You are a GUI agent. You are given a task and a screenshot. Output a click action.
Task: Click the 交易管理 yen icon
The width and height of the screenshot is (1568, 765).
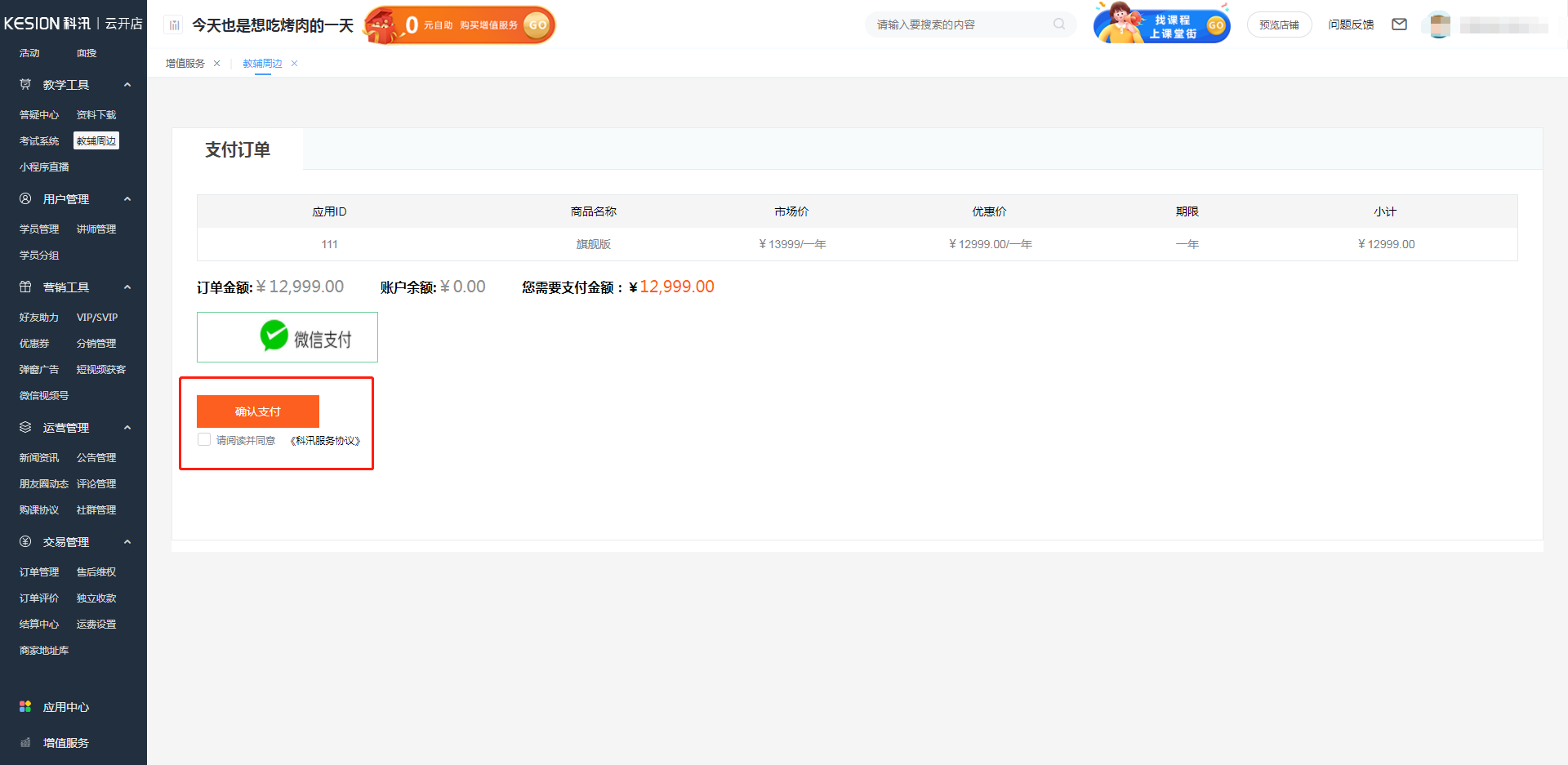tap(25, 541)
